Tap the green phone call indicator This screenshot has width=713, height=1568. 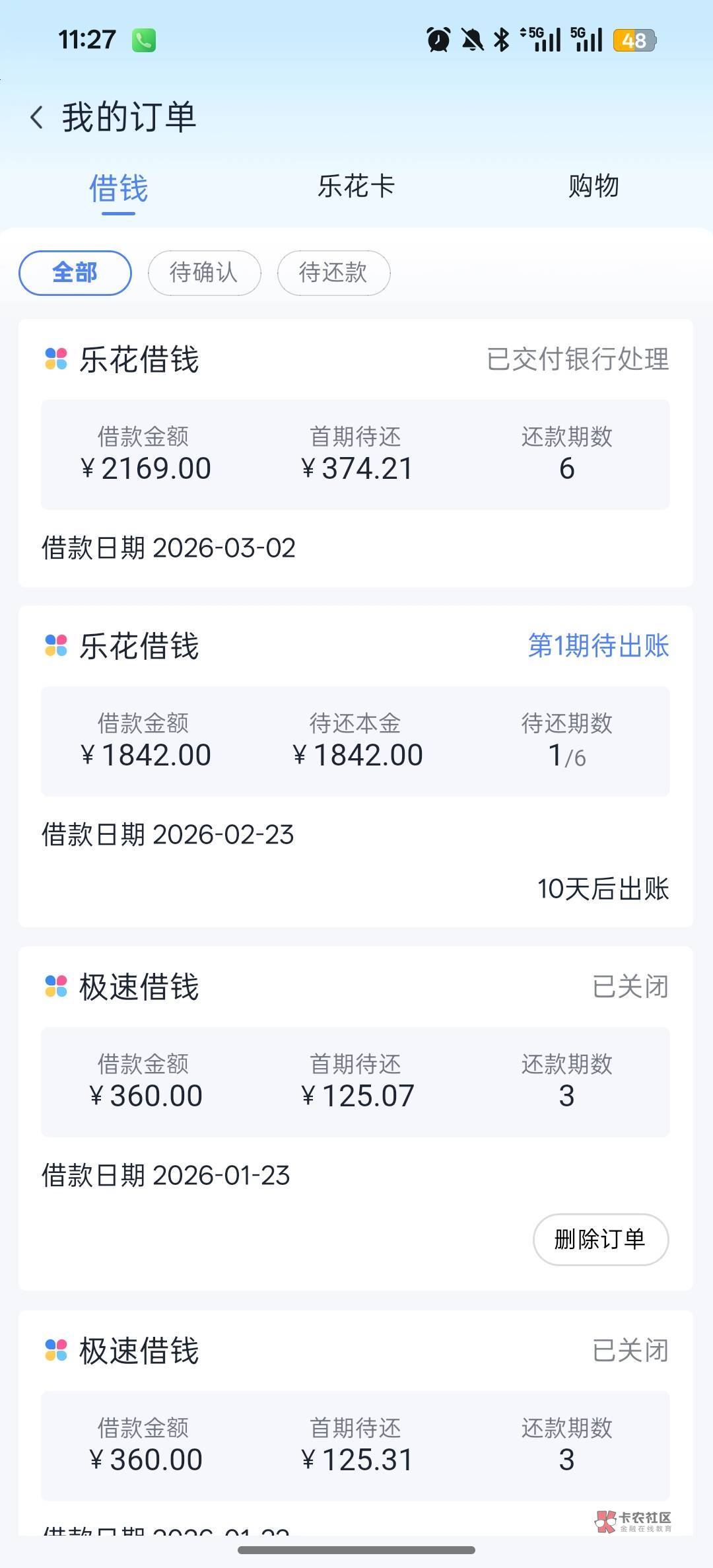point(144,40)
